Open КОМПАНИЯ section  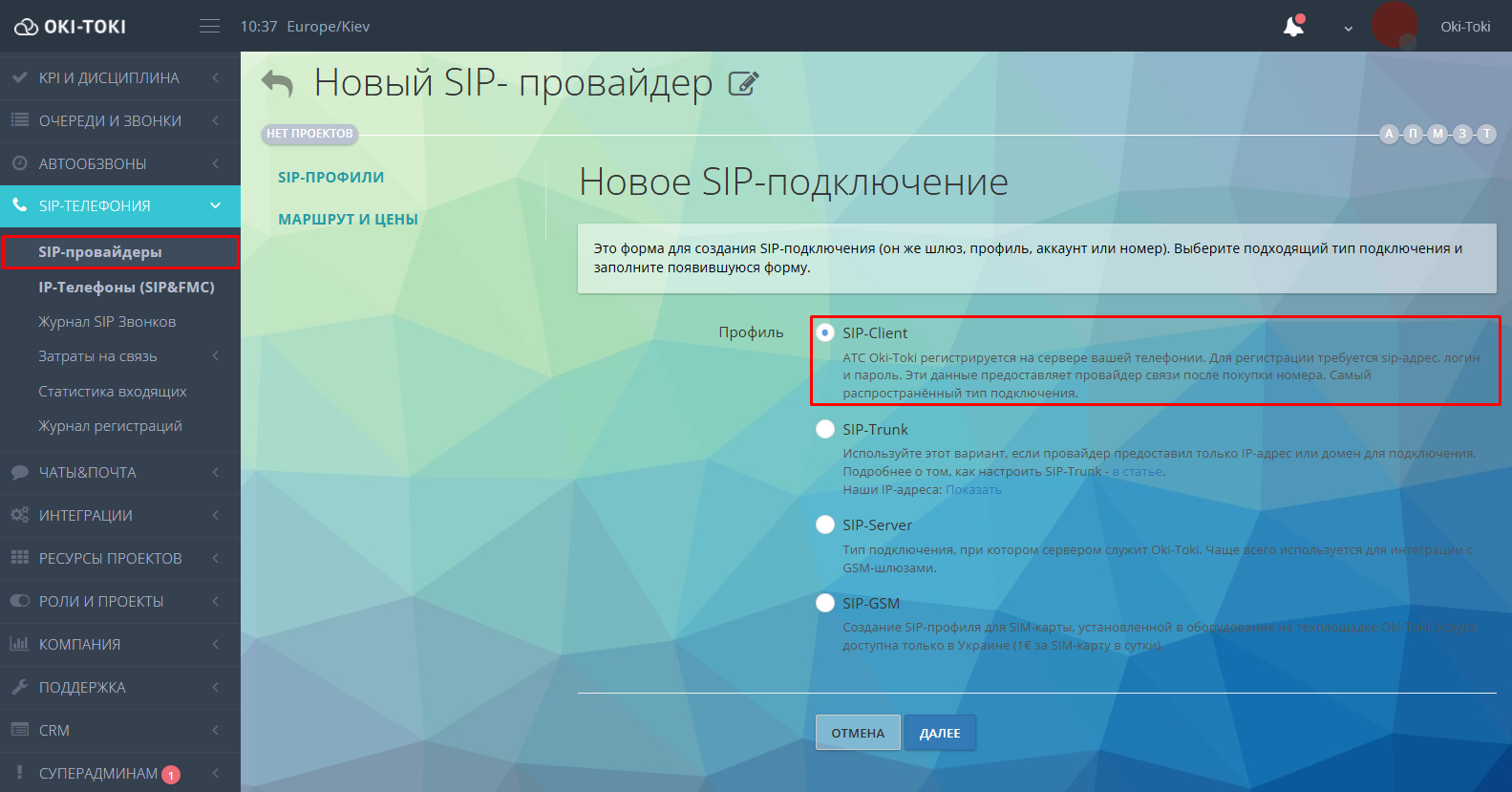pyautogui.click(x=120, y=644)
